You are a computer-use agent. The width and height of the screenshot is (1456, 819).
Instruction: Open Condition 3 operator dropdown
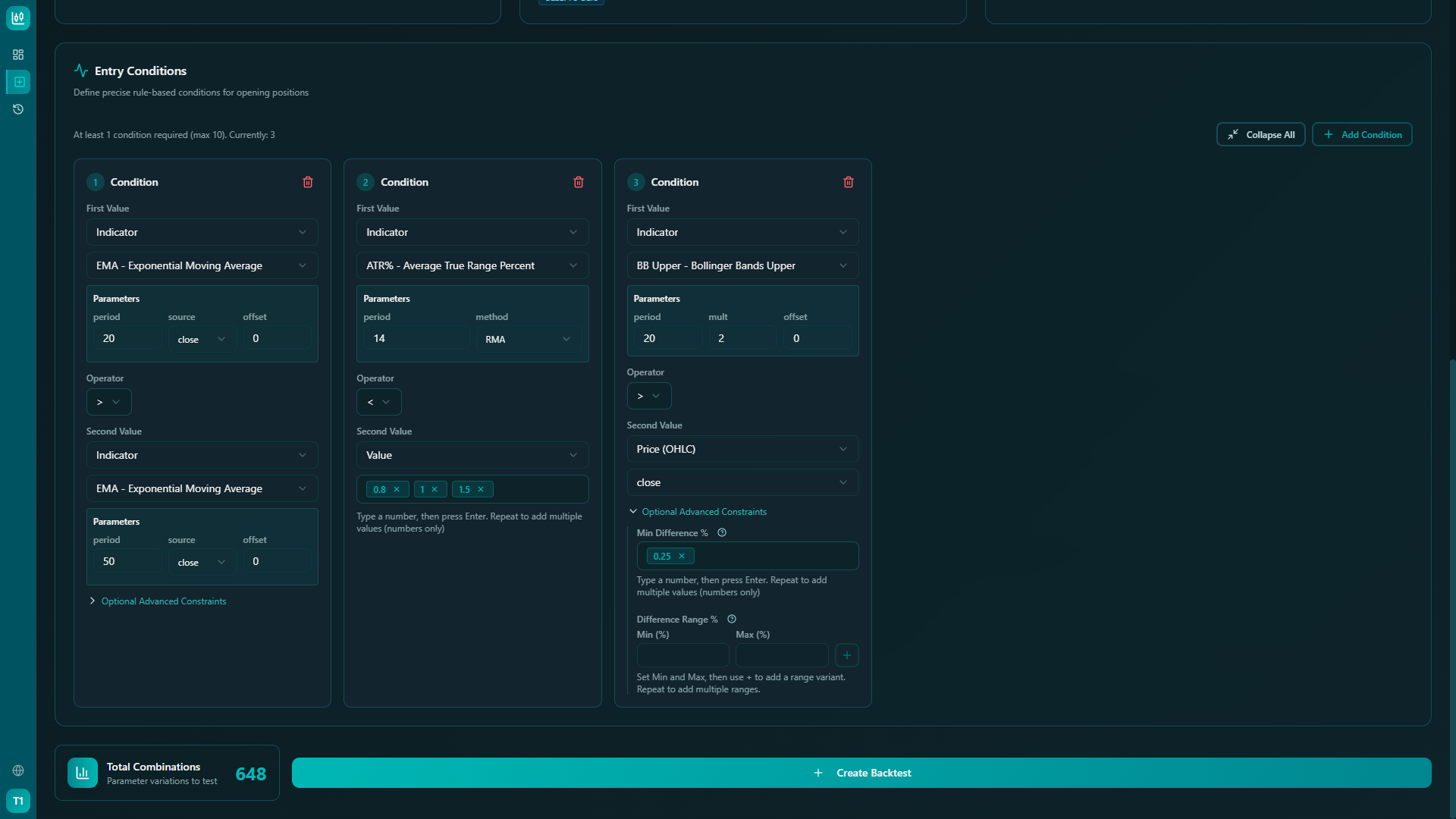tap(649, 396)
